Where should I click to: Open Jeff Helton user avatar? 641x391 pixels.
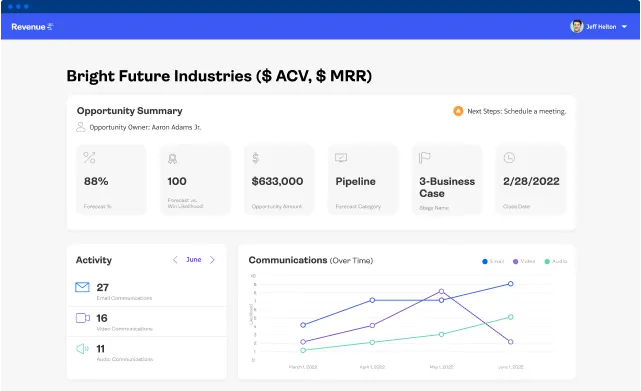576,27
